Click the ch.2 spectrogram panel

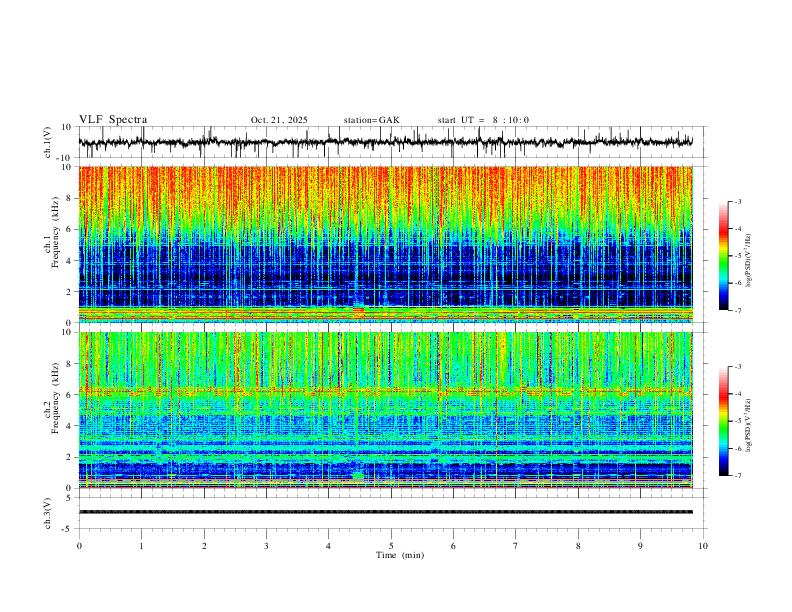[385, 410]
